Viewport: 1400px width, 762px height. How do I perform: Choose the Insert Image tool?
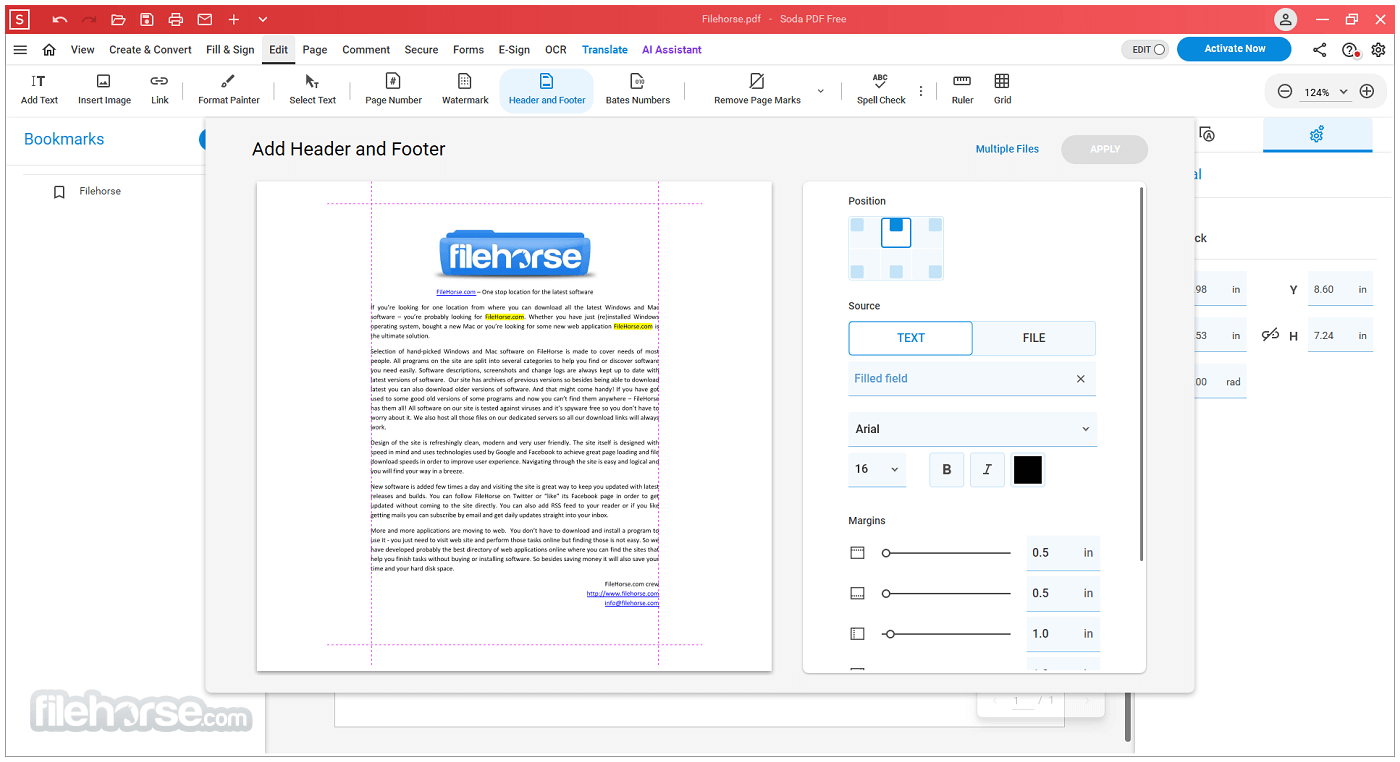[x=104, y=89]
